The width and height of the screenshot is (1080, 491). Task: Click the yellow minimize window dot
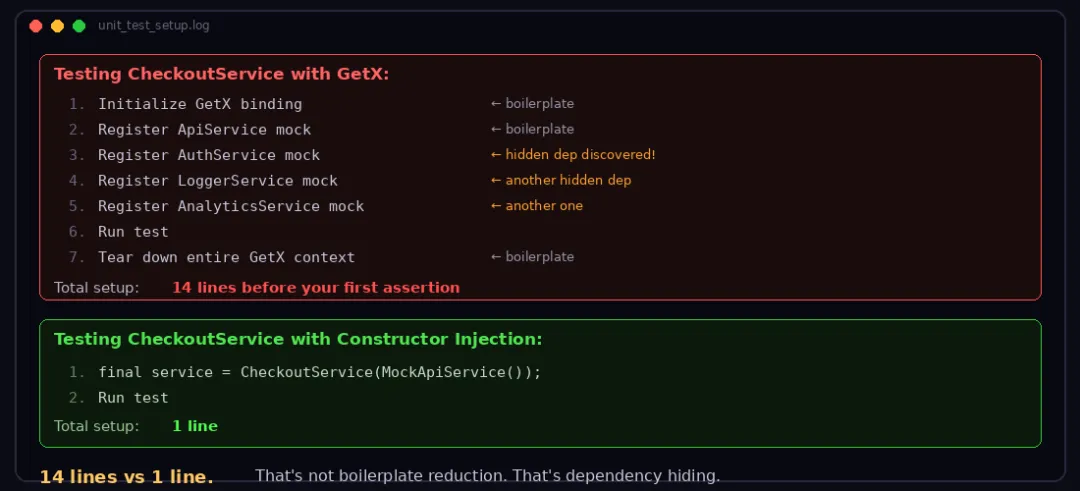pyautogui.click(x=57, y=26)
